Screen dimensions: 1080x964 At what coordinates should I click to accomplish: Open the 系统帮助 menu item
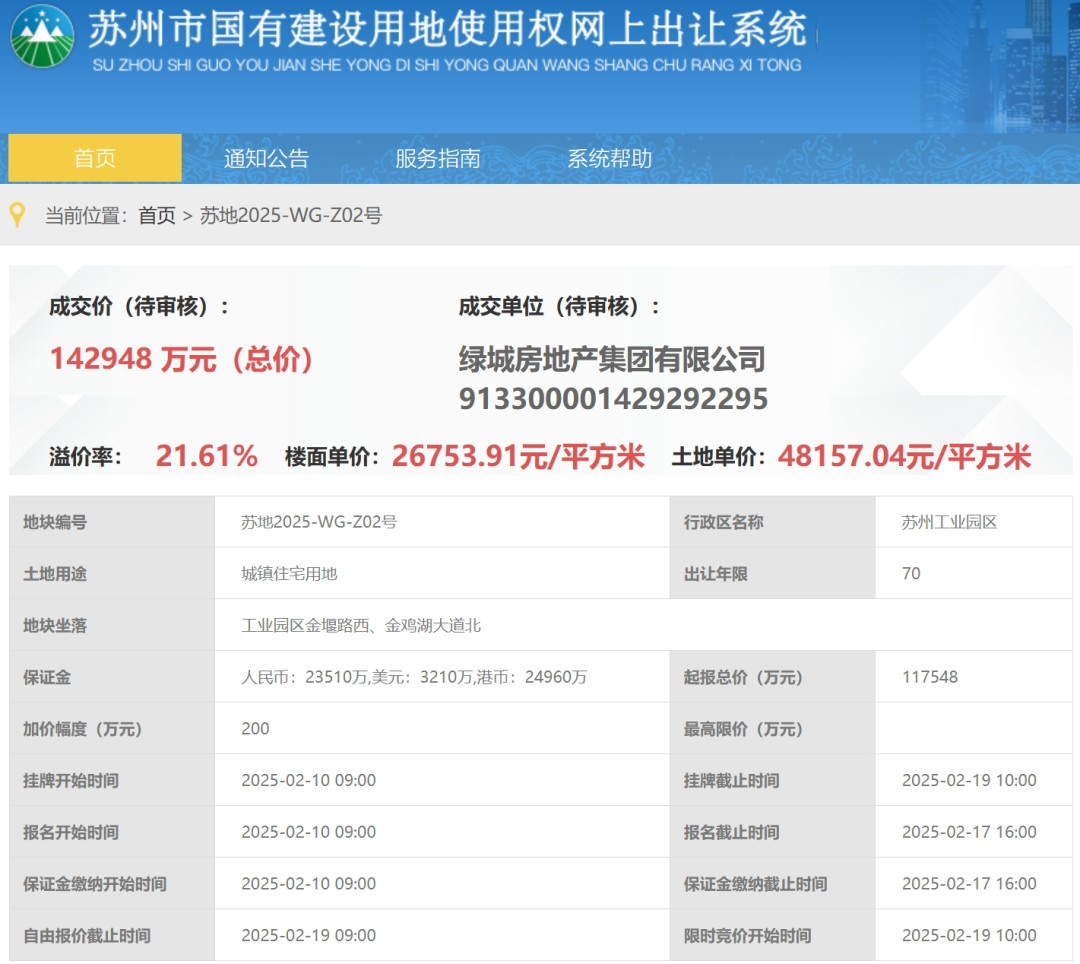tap(610, 158)
